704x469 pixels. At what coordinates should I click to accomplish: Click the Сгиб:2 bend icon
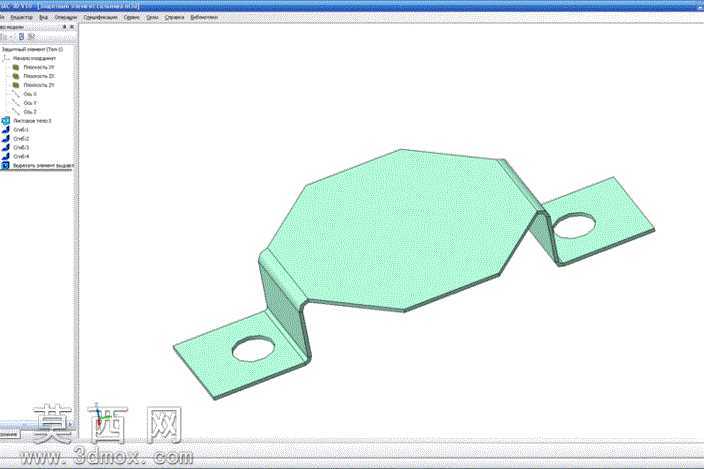coord(6,139)
